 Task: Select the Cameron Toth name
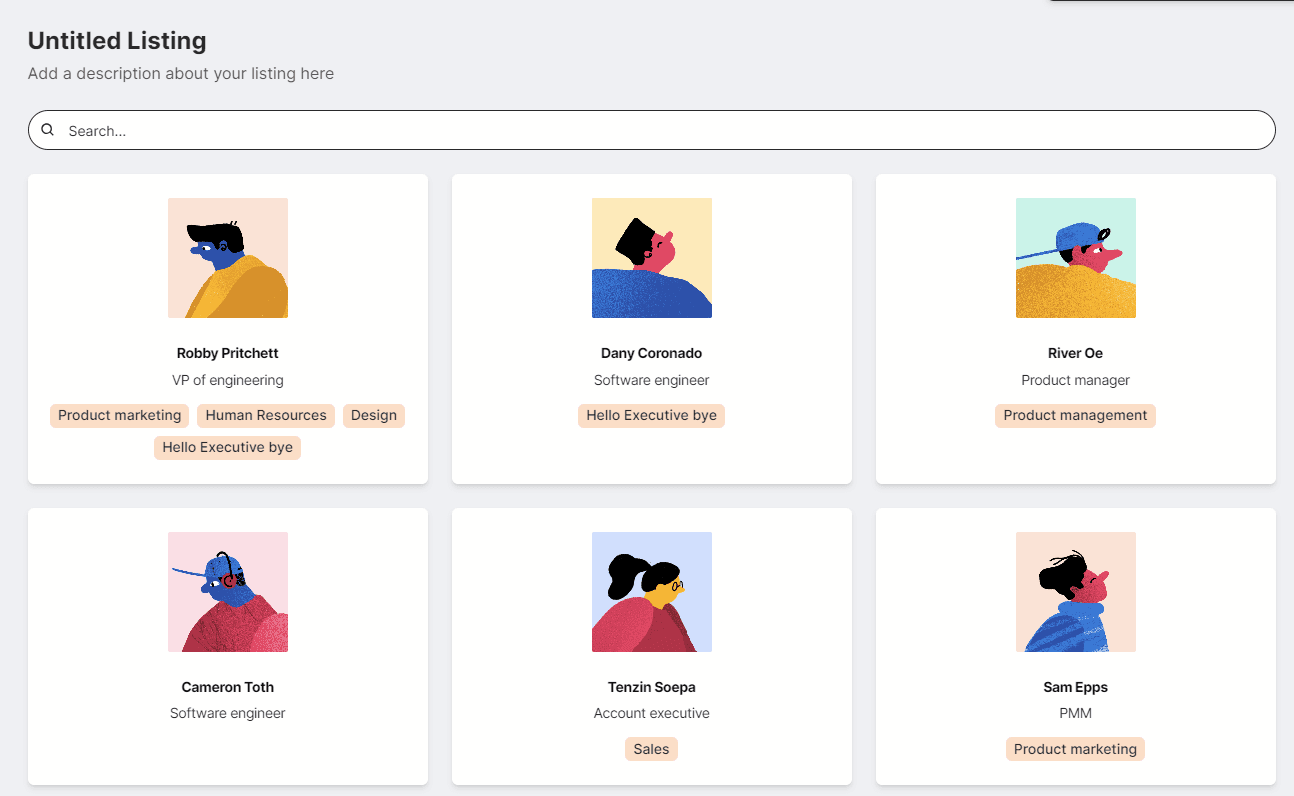coord(228,687)
